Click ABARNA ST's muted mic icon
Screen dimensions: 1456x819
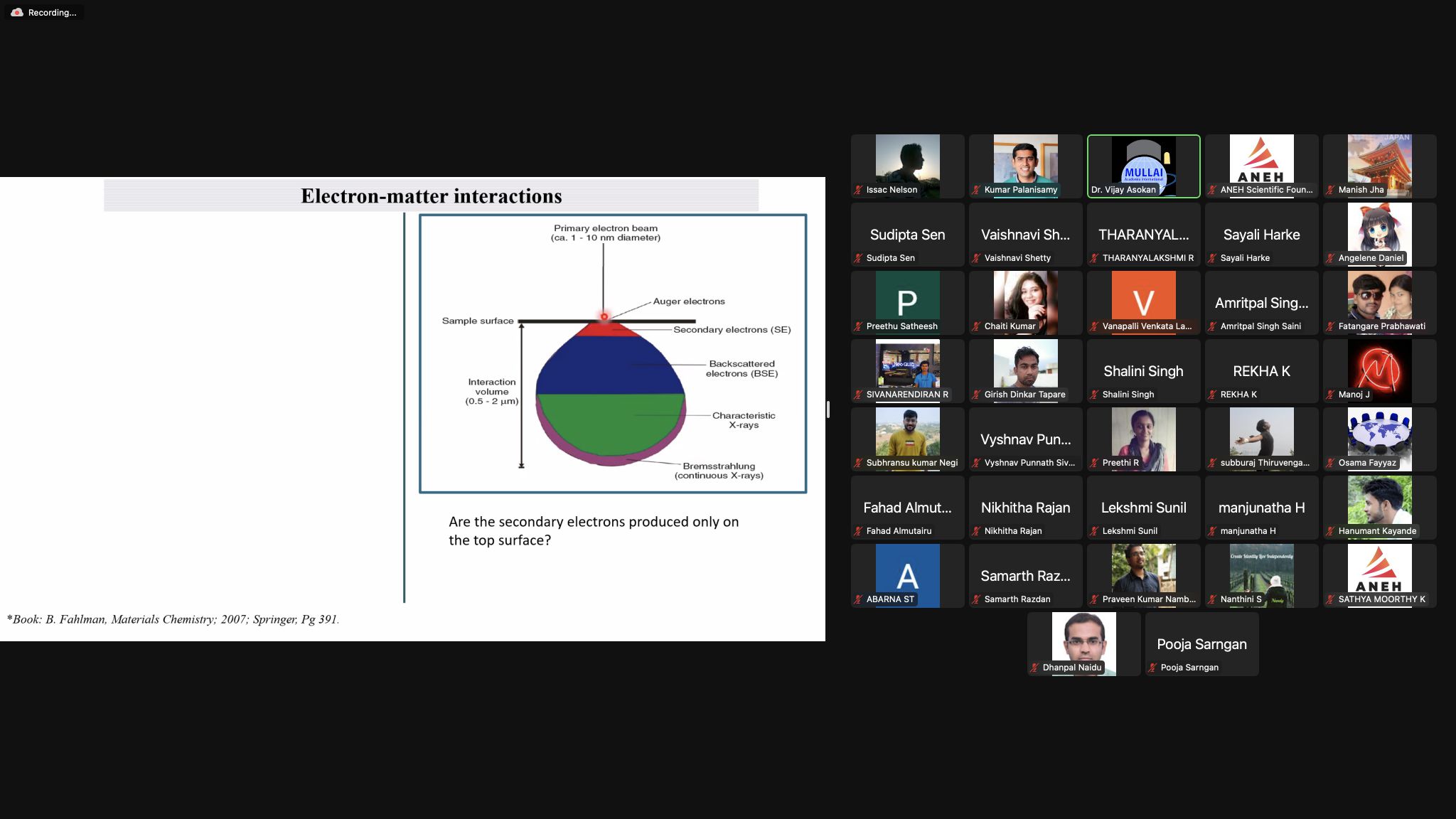coord(858,599)
